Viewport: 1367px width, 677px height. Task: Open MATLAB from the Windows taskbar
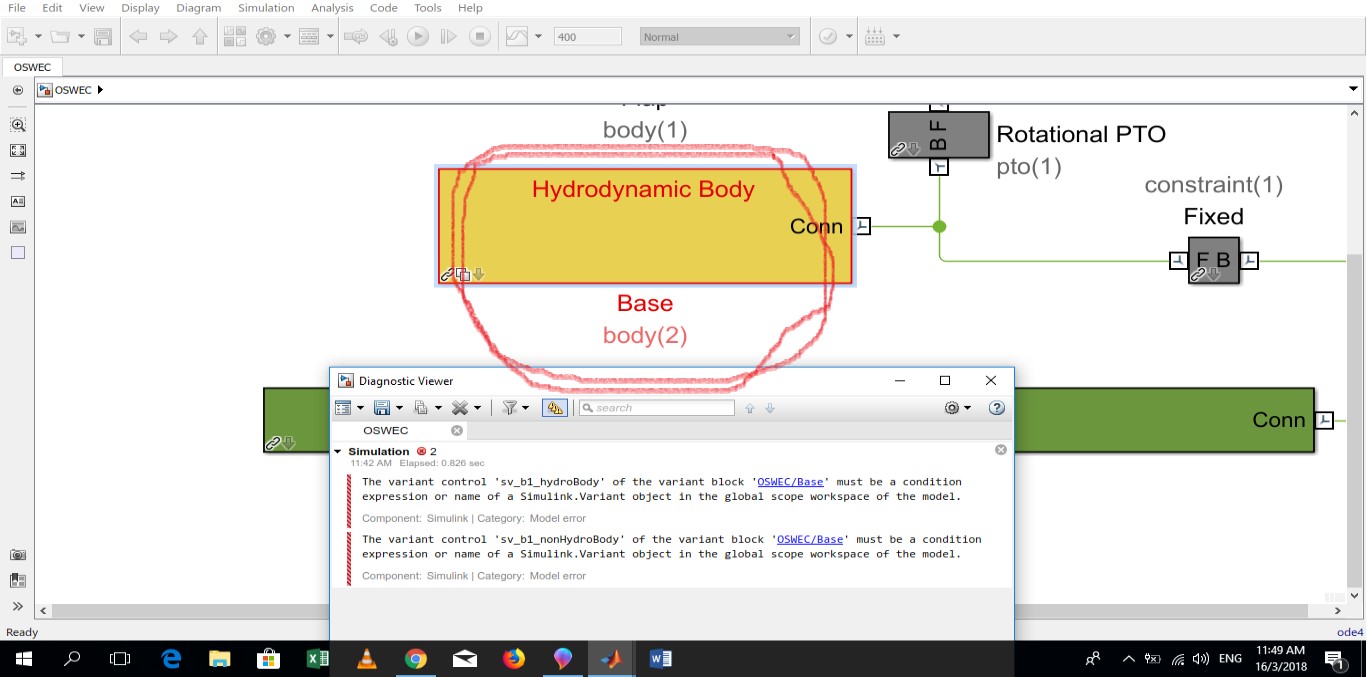[x=611, y=659]
